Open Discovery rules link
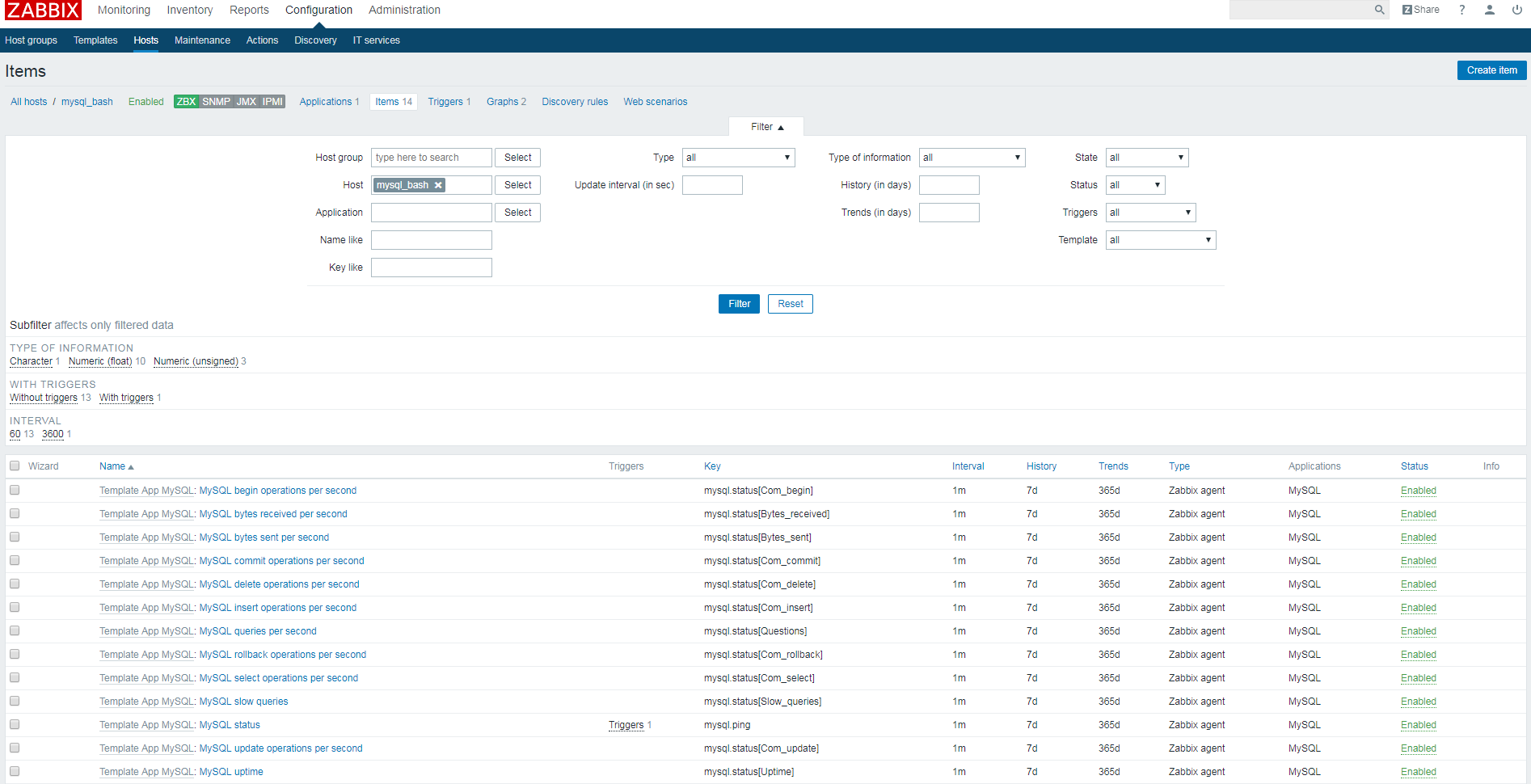Image resolution: width=1531 pixels, height=784 pixels. point(575,102)
